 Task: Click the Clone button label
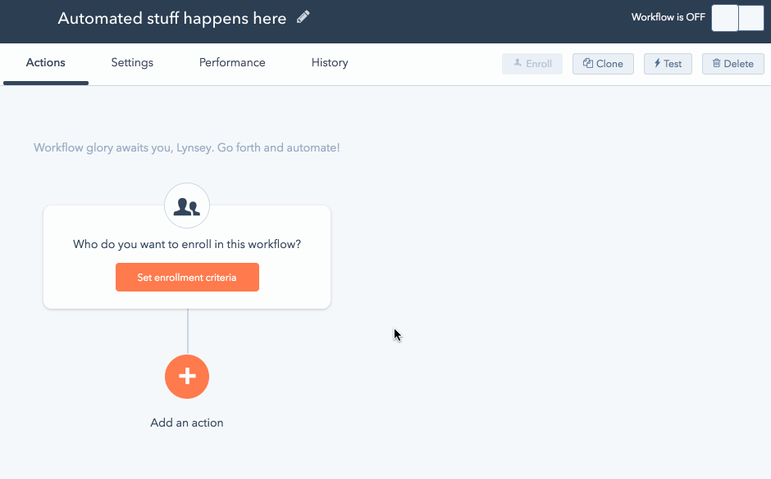click(x=609, y=63)
